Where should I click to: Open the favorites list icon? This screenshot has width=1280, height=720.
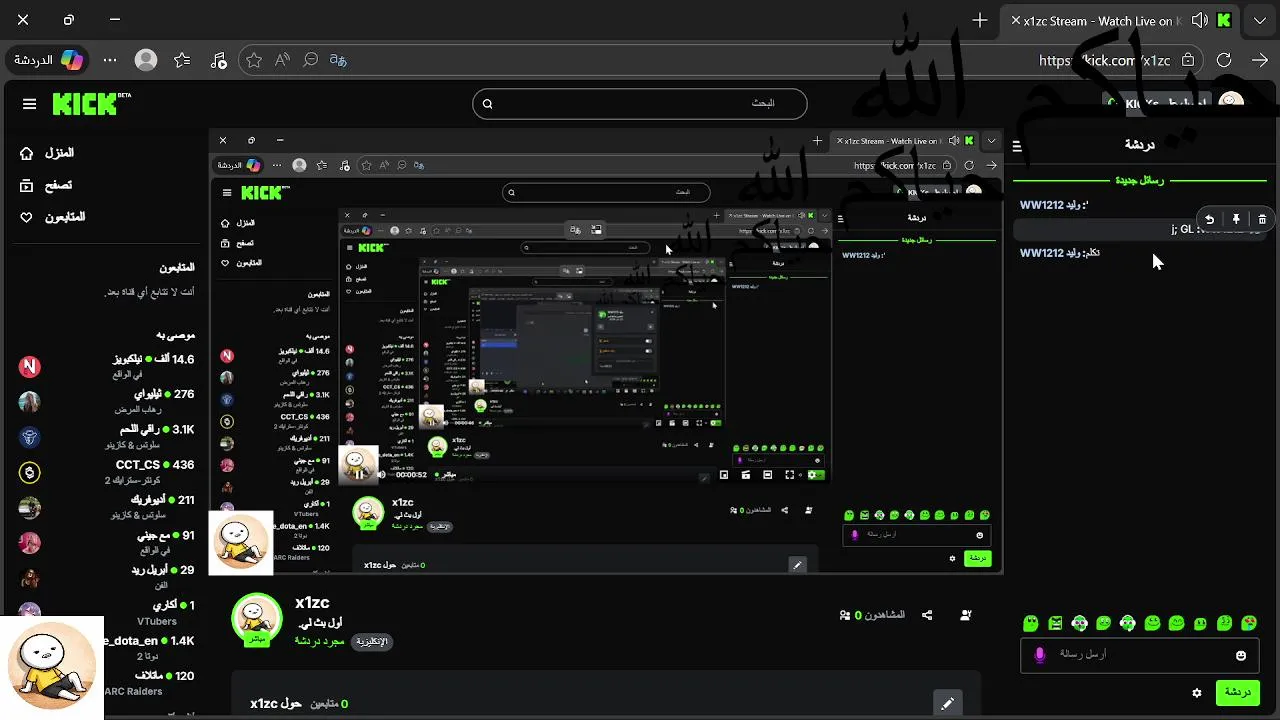pos(182,60)
